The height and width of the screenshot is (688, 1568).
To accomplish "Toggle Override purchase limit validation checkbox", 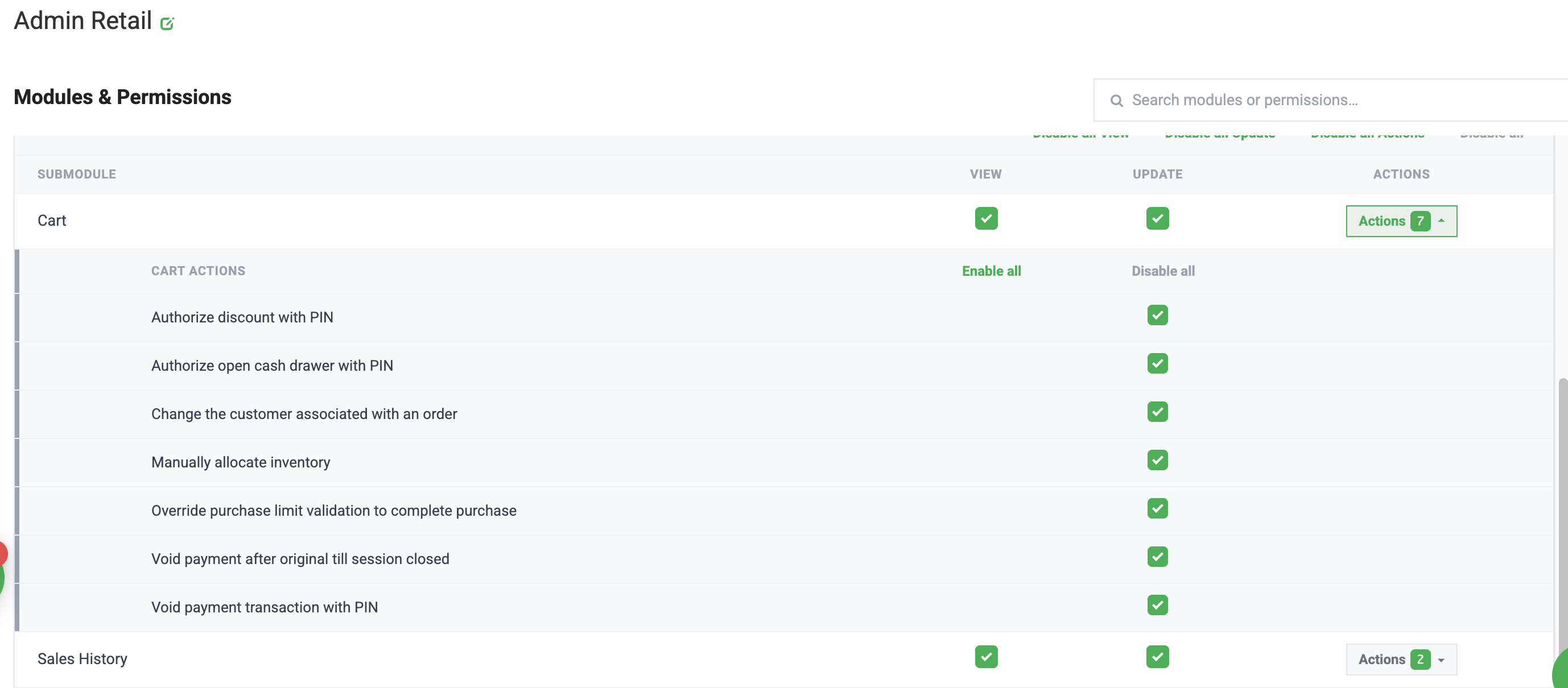I will (x=1157, y=508).
